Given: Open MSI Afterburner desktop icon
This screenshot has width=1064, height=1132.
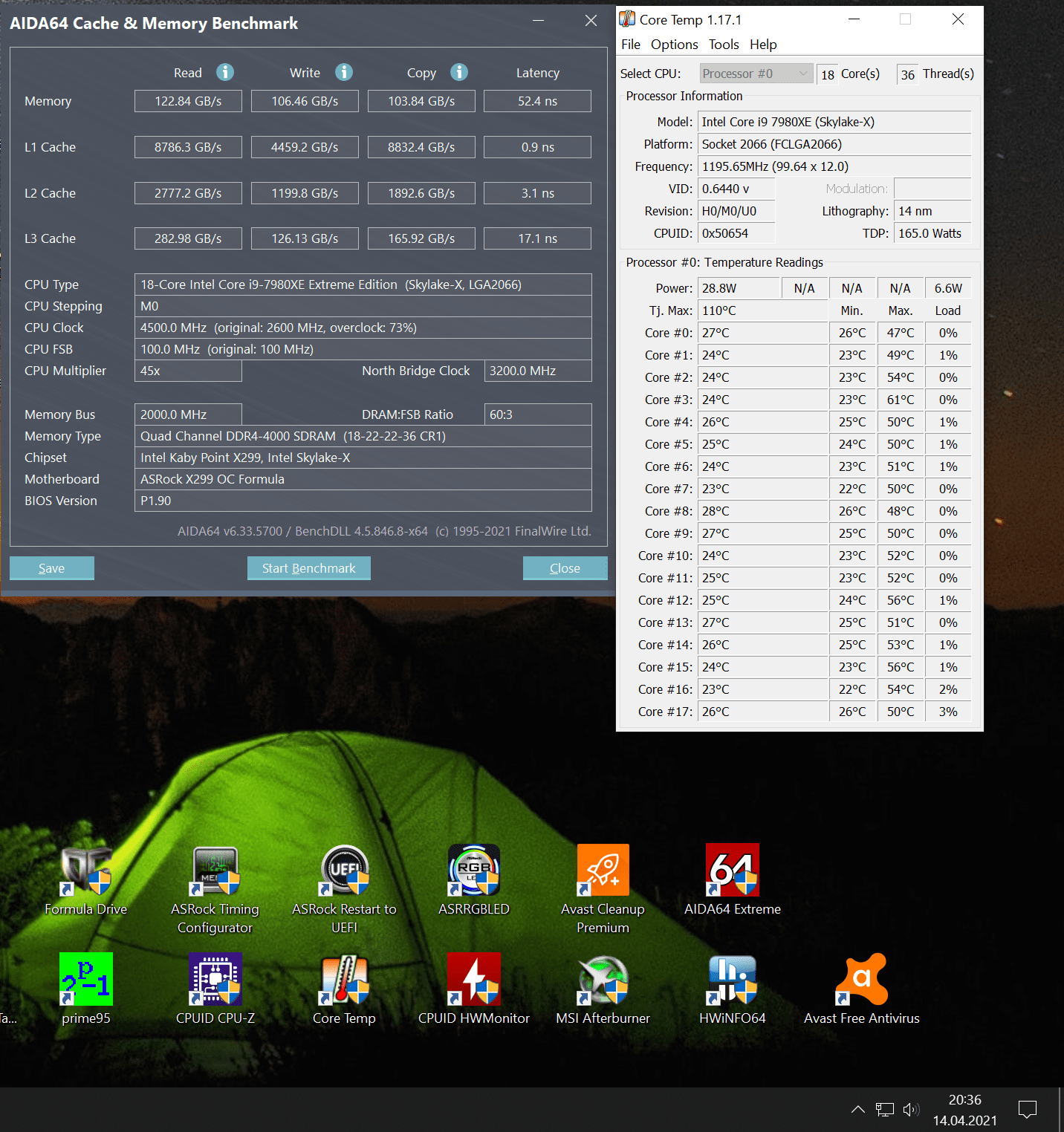Looking at the screenshot, I should [603, 989].
